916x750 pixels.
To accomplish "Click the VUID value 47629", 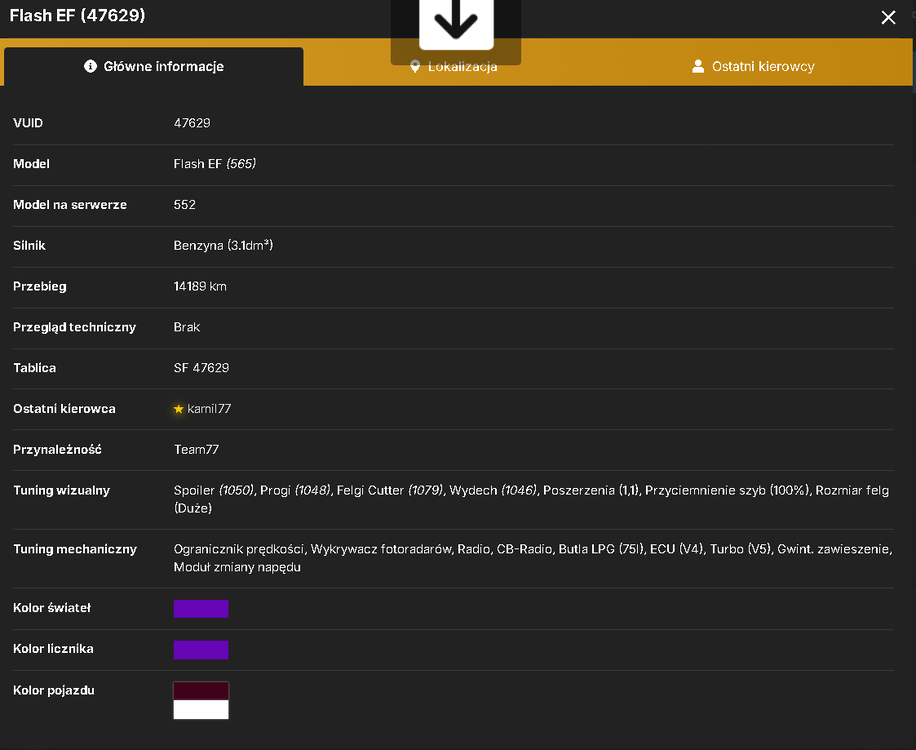I will click(x=192, y=123).
